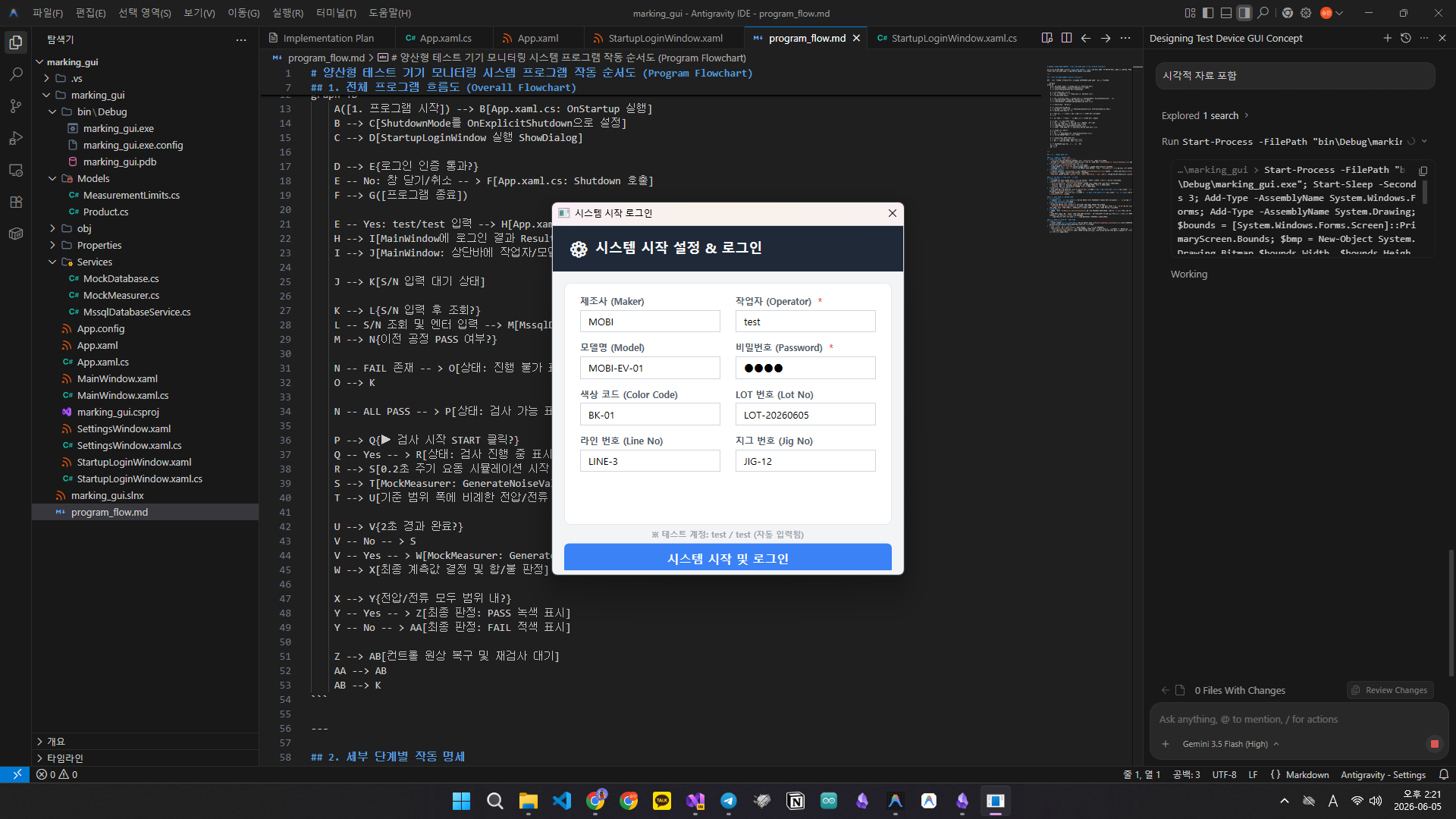Toggle the primary side bar visibility

click(1208, 13)
